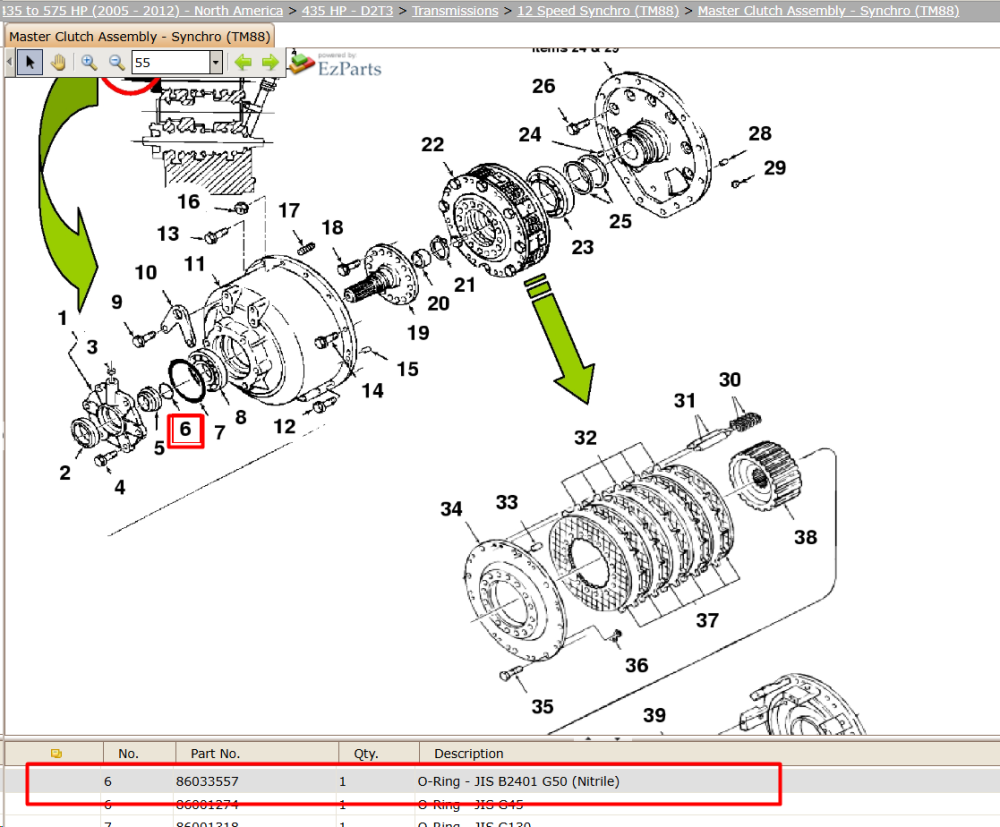Click callout number 6 in the diagram
The image size is (1000, 827).
185,429
